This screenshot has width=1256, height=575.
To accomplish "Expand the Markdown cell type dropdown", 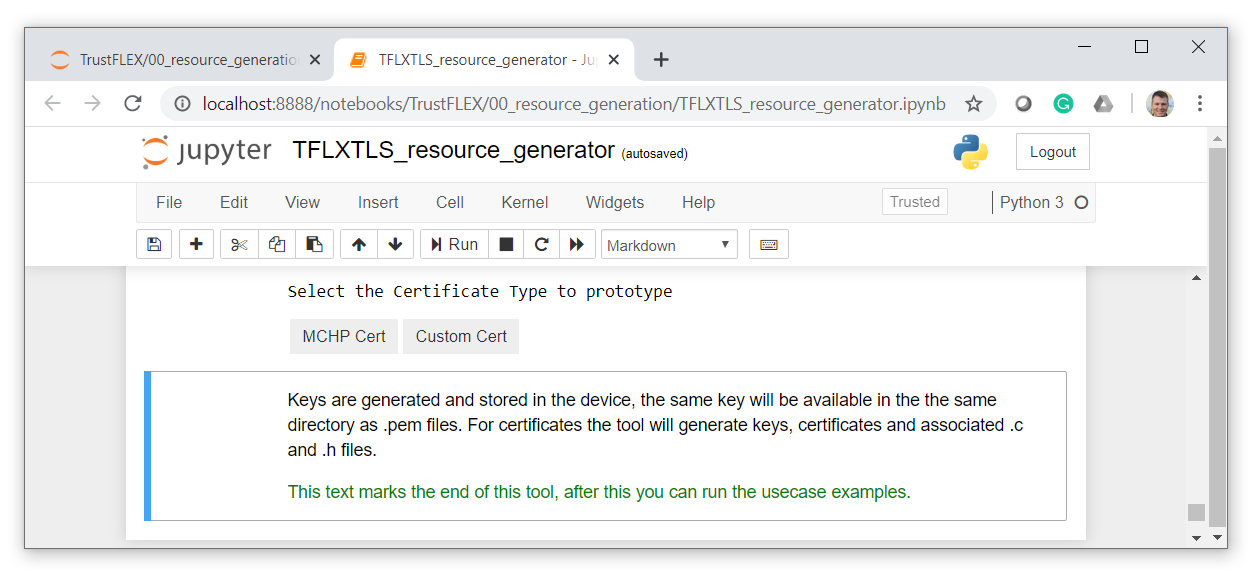I will click(x=669, y=245).
